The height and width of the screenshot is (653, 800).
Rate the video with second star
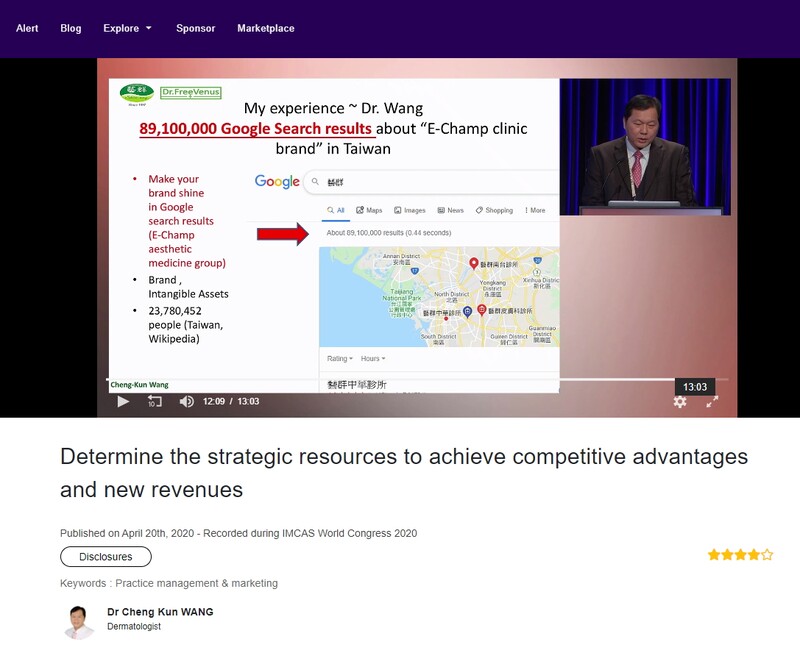[x=727, y=555]
